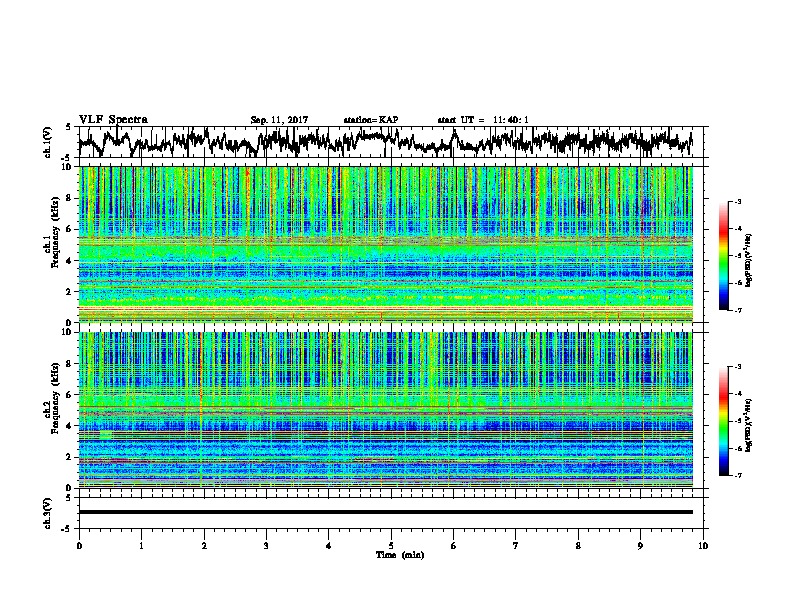The image size is (792, 612).
Task: Click the -5 tick on the ch.3(V) axis
Action: click(x=67, y=528)
